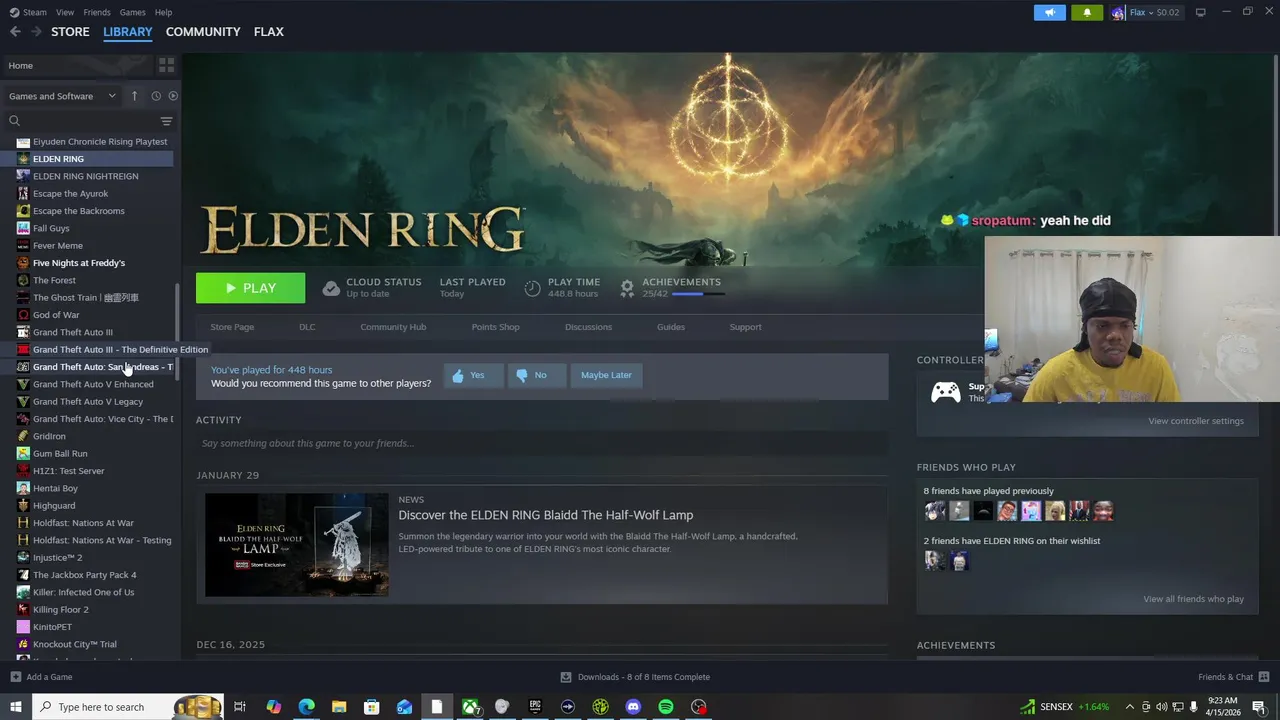Open the Games menu
Viewport: 1280px width, 720px height.
point(132,12)
